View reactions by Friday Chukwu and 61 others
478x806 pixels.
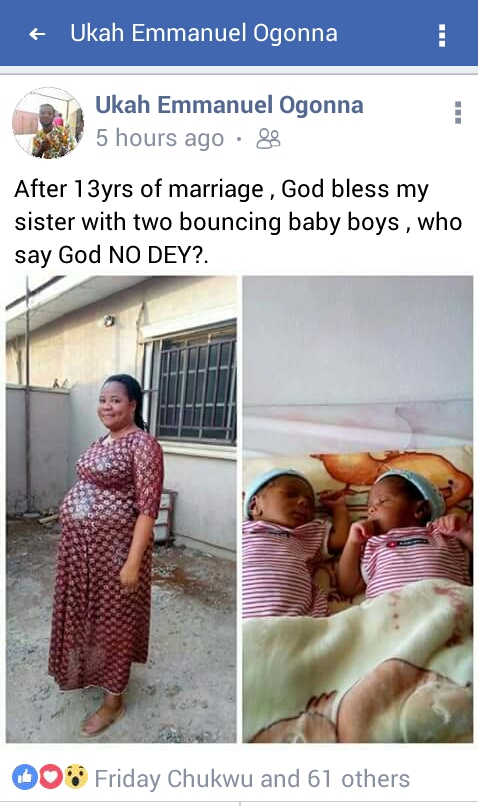point(252,778)
